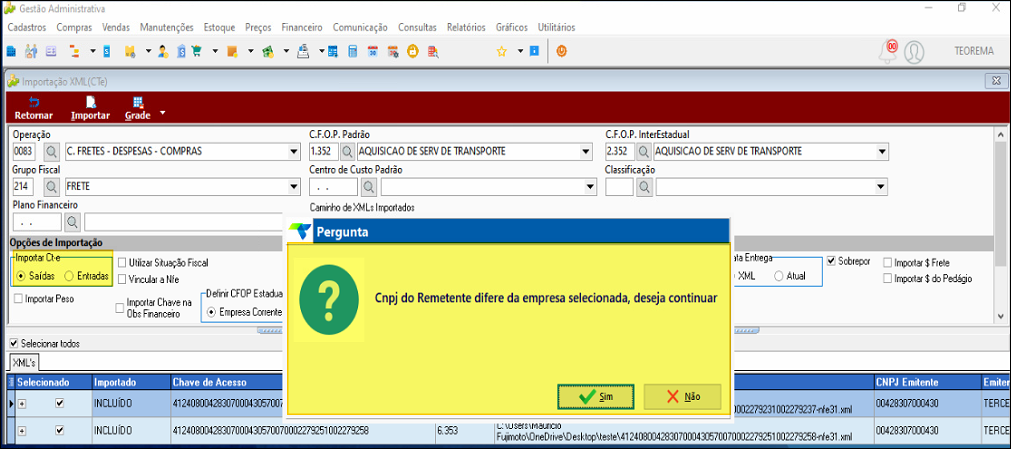Click the blue info square toolbar icon
Viewport: 1011px width, 449px height.
(534, 51)
